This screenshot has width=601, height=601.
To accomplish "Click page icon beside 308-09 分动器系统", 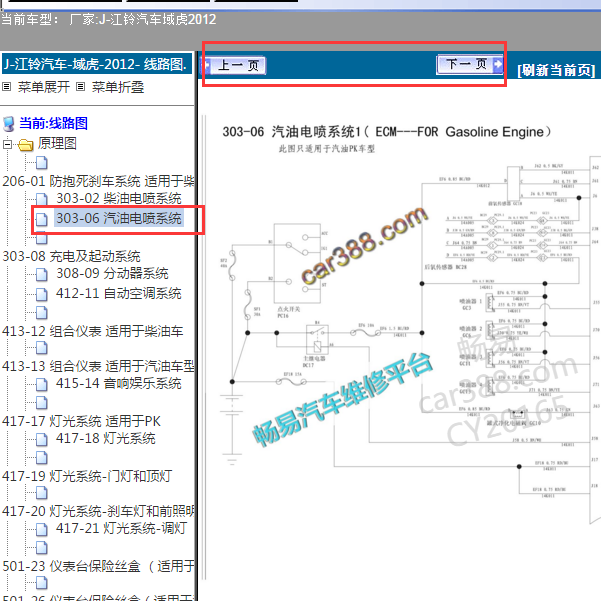I will (x=41, y=274).
